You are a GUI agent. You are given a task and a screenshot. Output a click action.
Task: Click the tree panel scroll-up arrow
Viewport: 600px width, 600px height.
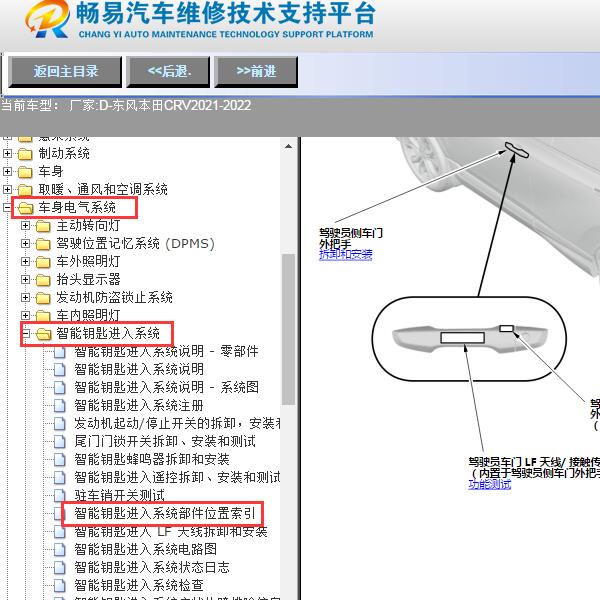pyautogui.click(x=289, y=146)
